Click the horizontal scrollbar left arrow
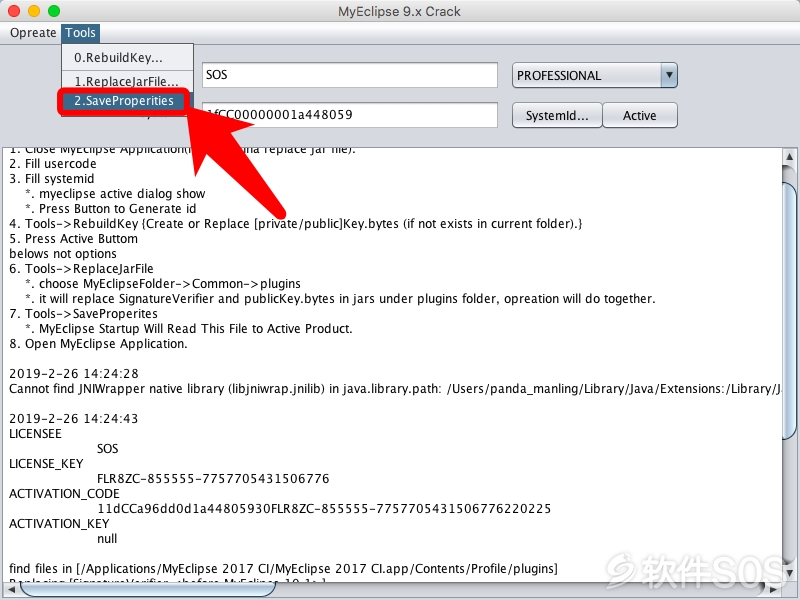Screen dimensions: 800x600 (11, 589)
